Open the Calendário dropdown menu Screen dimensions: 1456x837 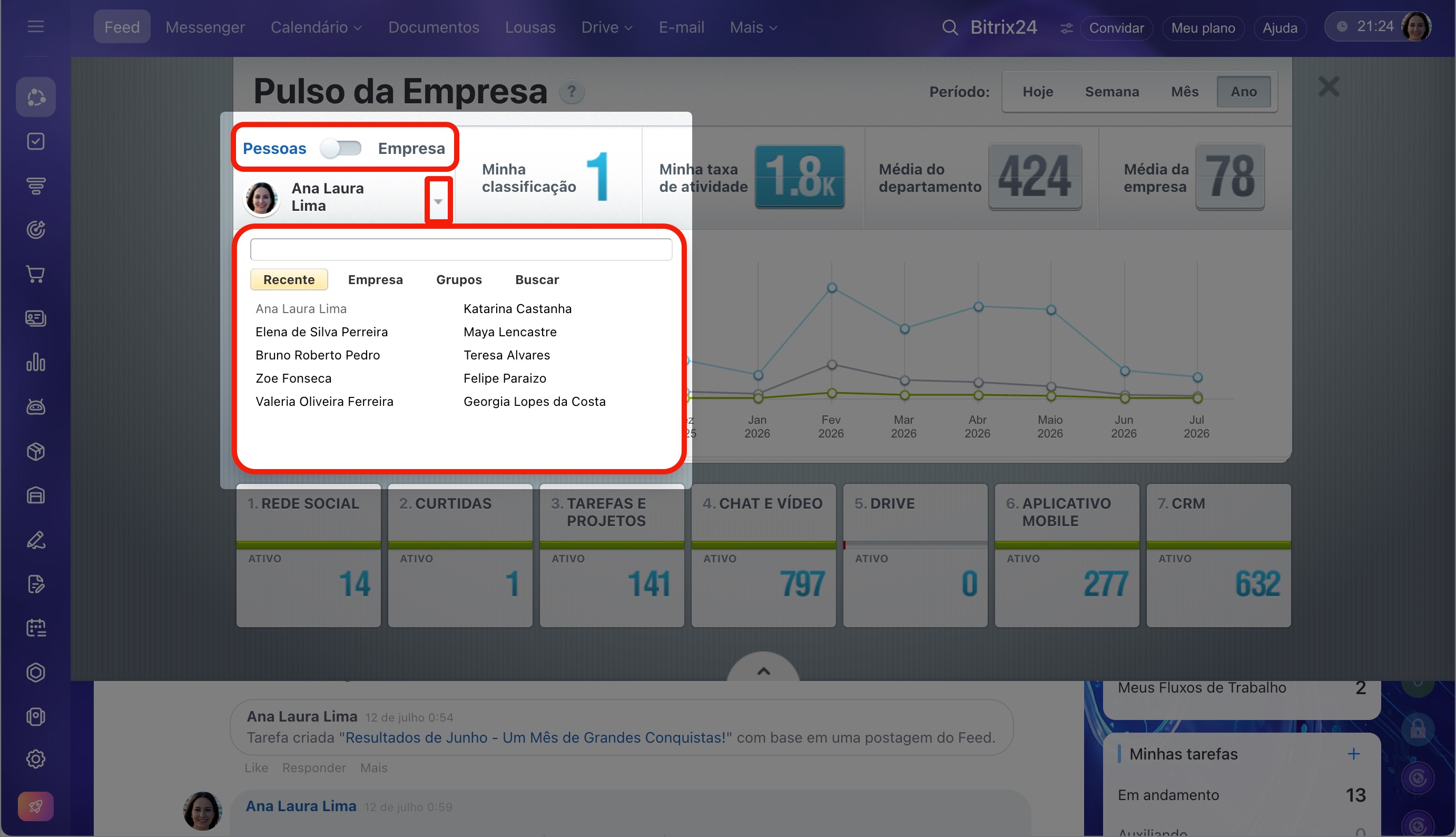tap(317, 27)
